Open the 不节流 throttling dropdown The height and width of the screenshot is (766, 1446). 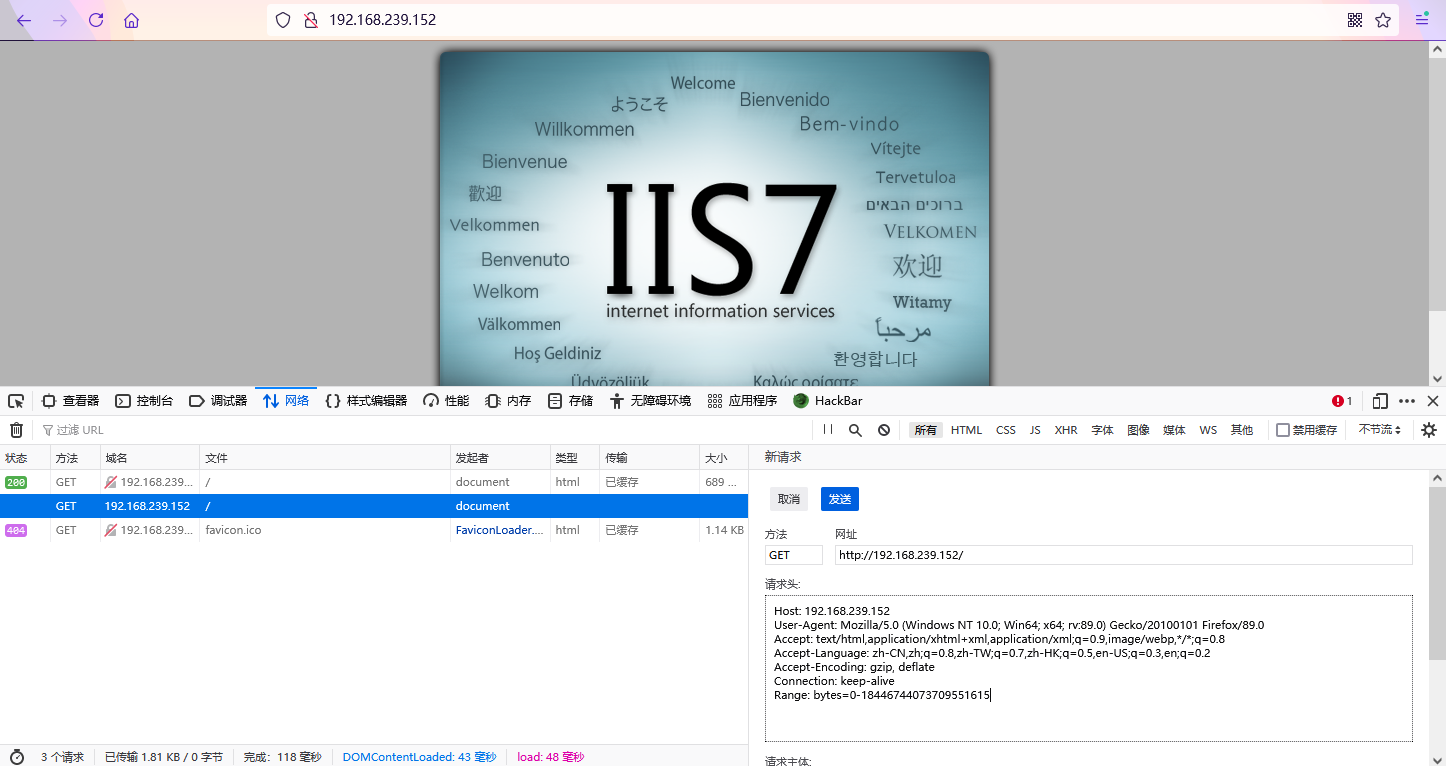click(x=1379, y=430)
